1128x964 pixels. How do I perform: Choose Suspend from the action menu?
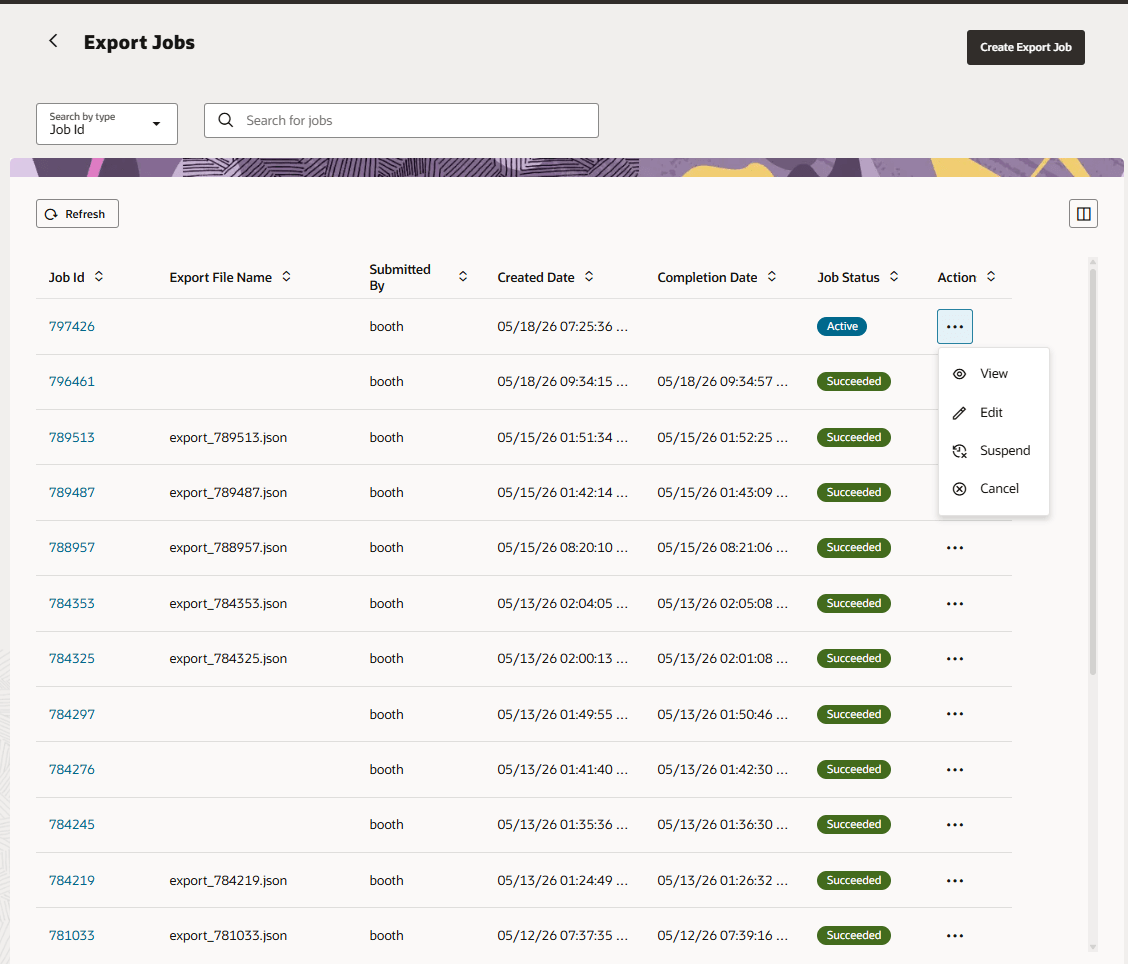tap(993, 450)
